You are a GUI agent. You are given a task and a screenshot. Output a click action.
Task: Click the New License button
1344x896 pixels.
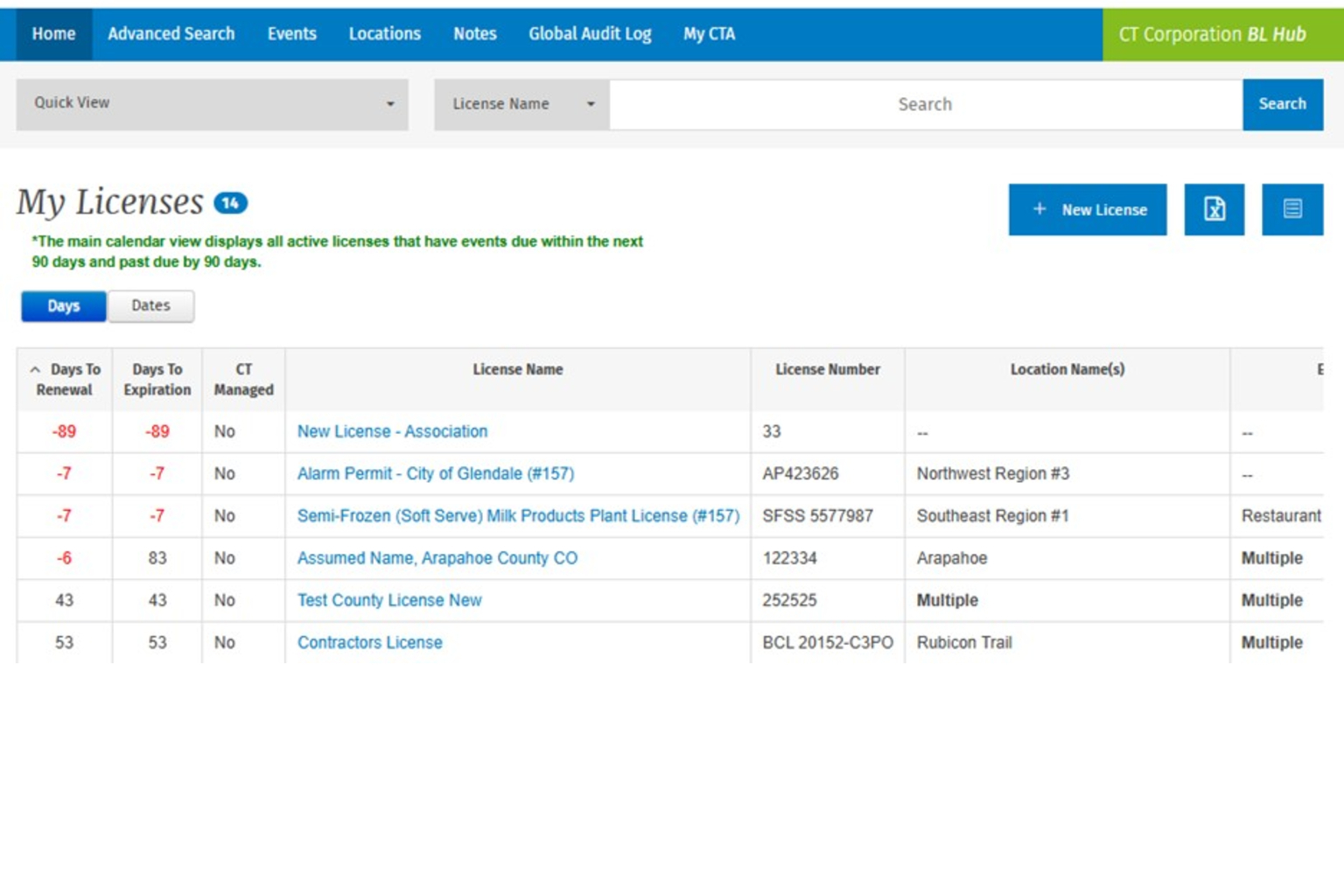click(x=1087, y=209)
